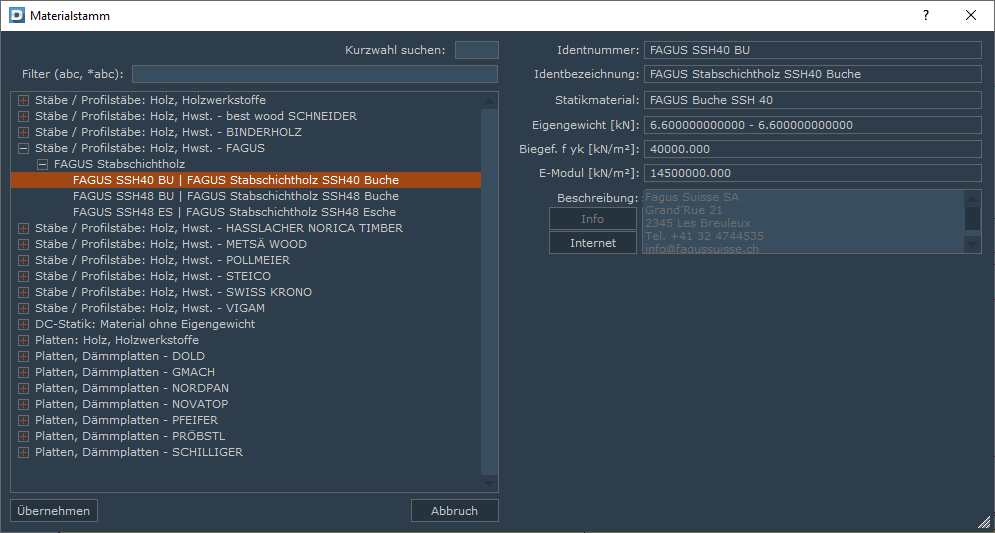
Task: Expand Platten, Dämmplatten - NORDPAN node
Action: (23, 388)
